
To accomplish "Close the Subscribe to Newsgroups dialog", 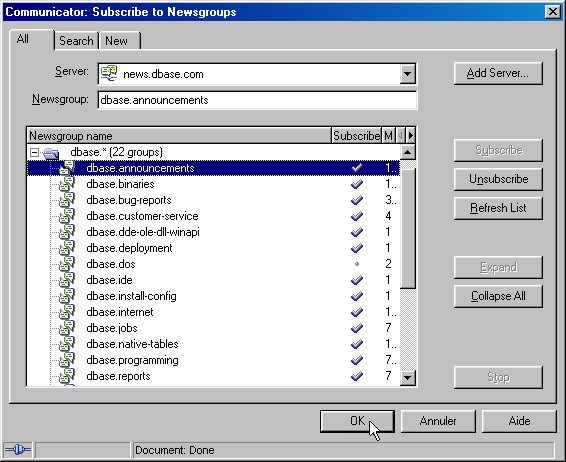I will tap(553, 12).
